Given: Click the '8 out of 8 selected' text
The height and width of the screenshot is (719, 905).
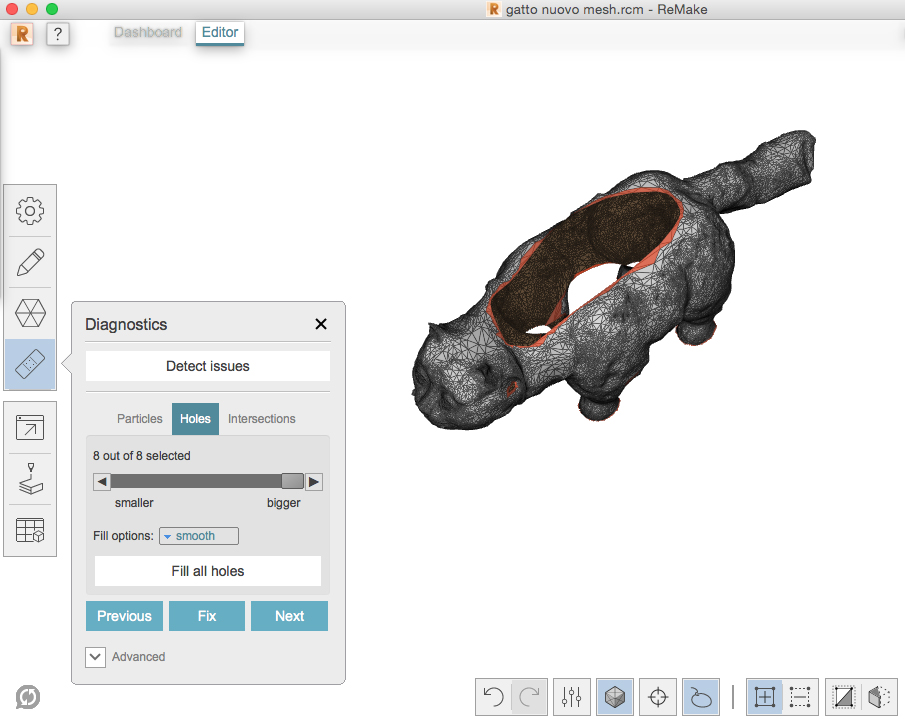Looking at the screenshot, I should click(142, 456).
